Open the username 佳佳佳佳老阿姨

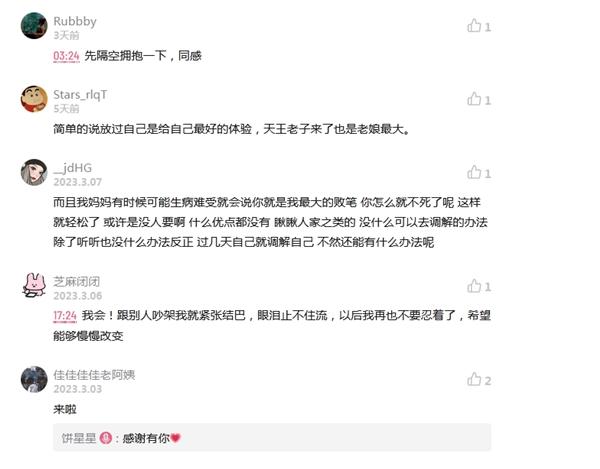click(94, 375)
